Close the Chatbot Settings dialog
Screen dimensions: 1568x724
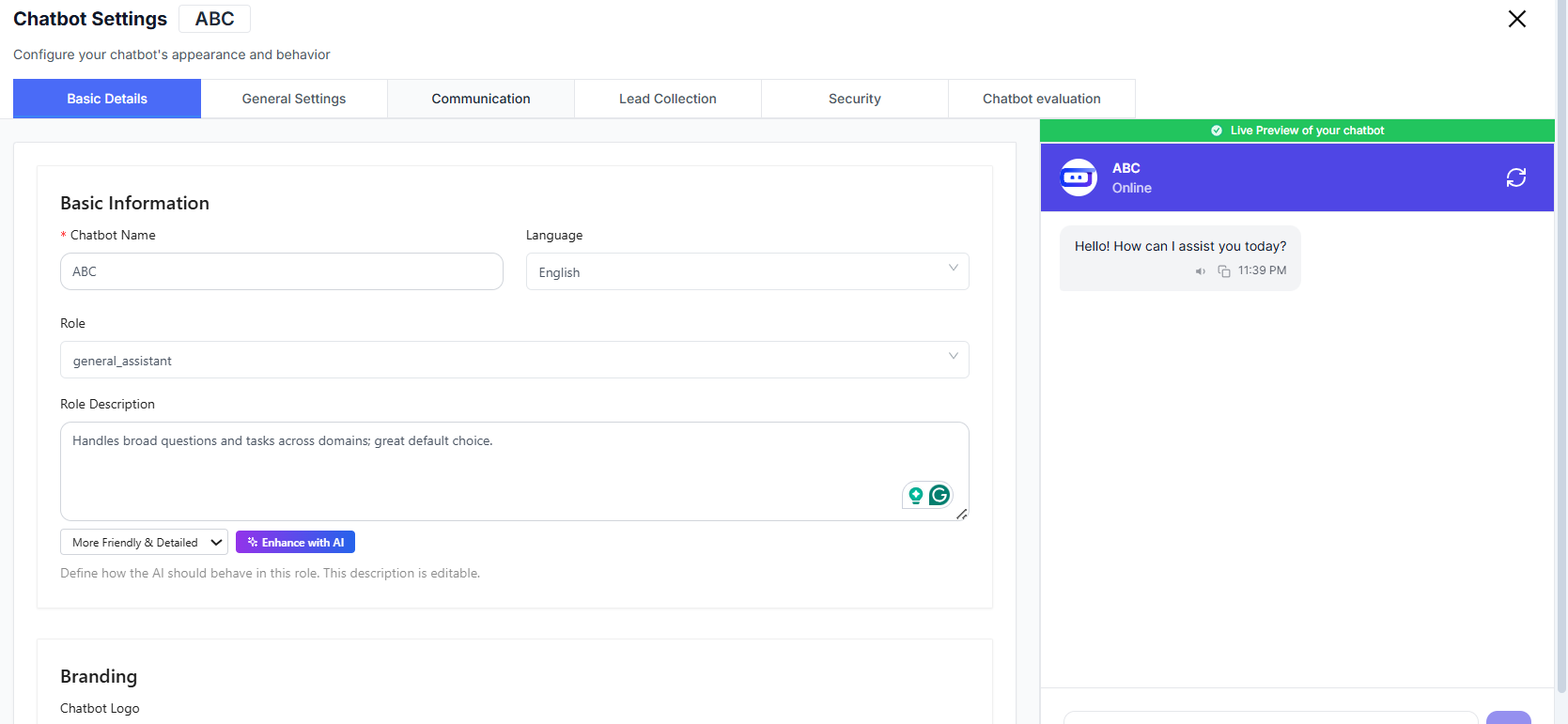tap(1516, 19)
